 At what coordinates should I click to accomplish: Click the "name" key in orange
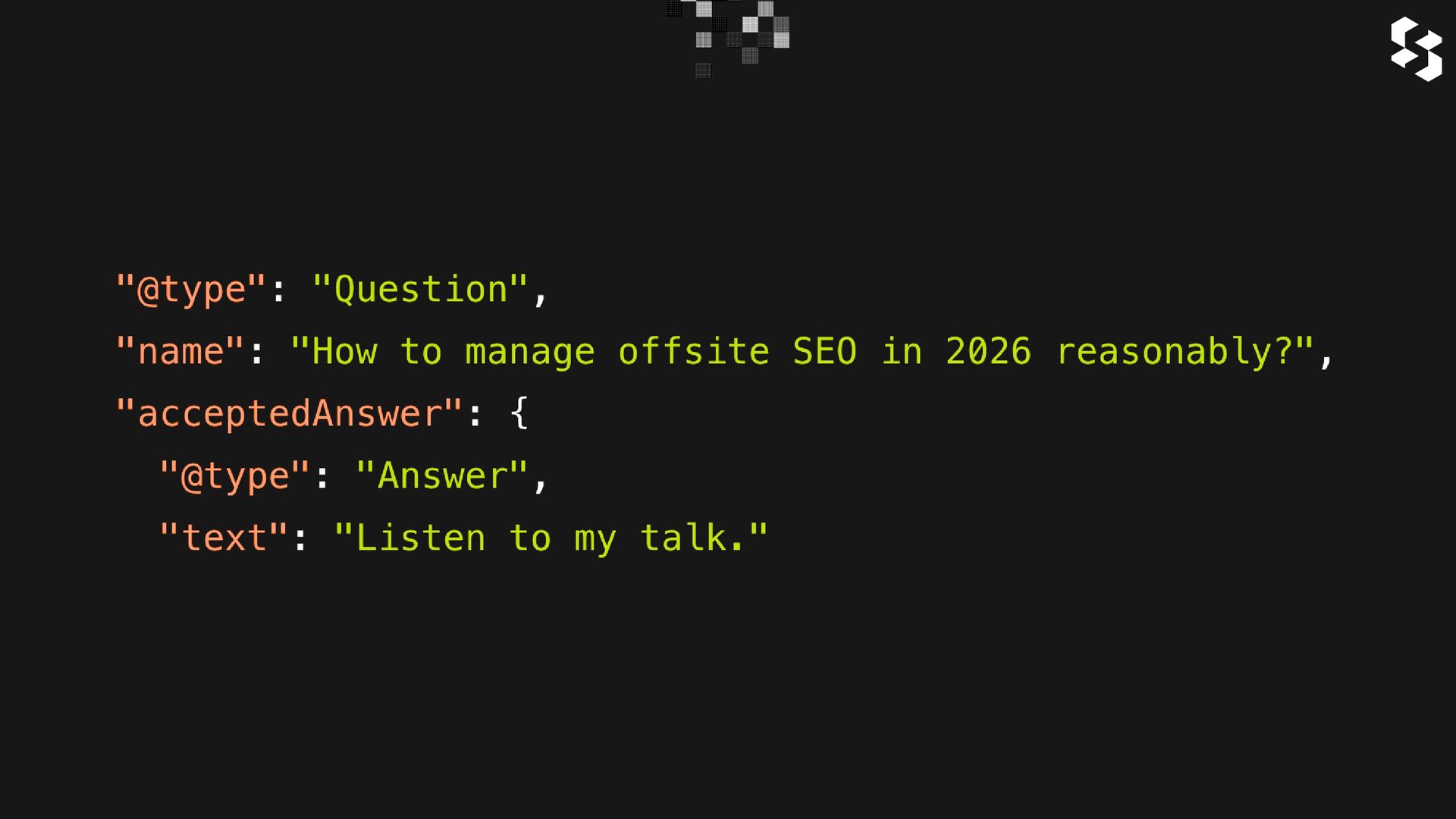tap(180, 352)
